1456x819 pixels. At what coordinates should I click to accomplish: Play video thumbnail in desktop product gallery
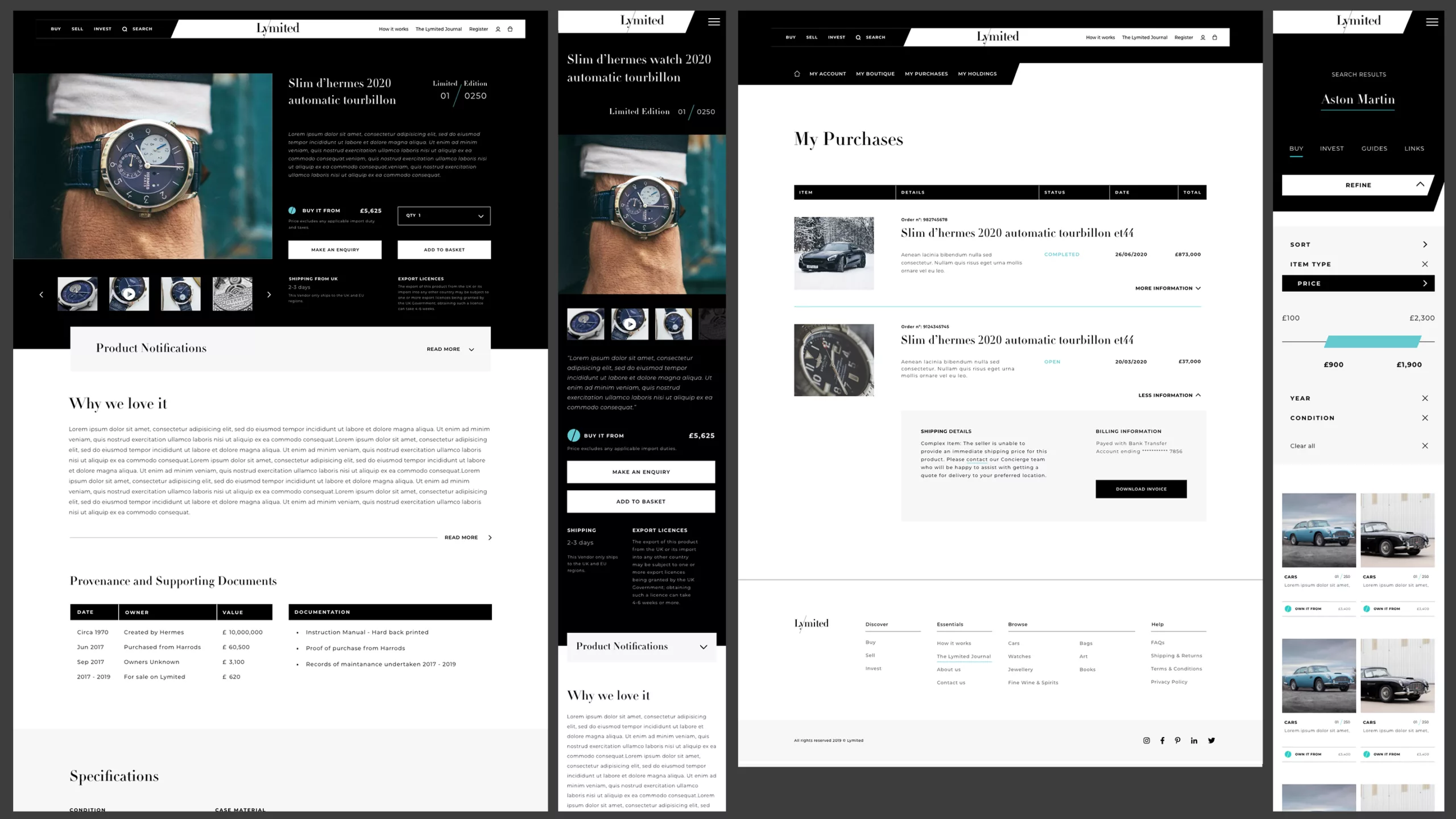(129, 294)
